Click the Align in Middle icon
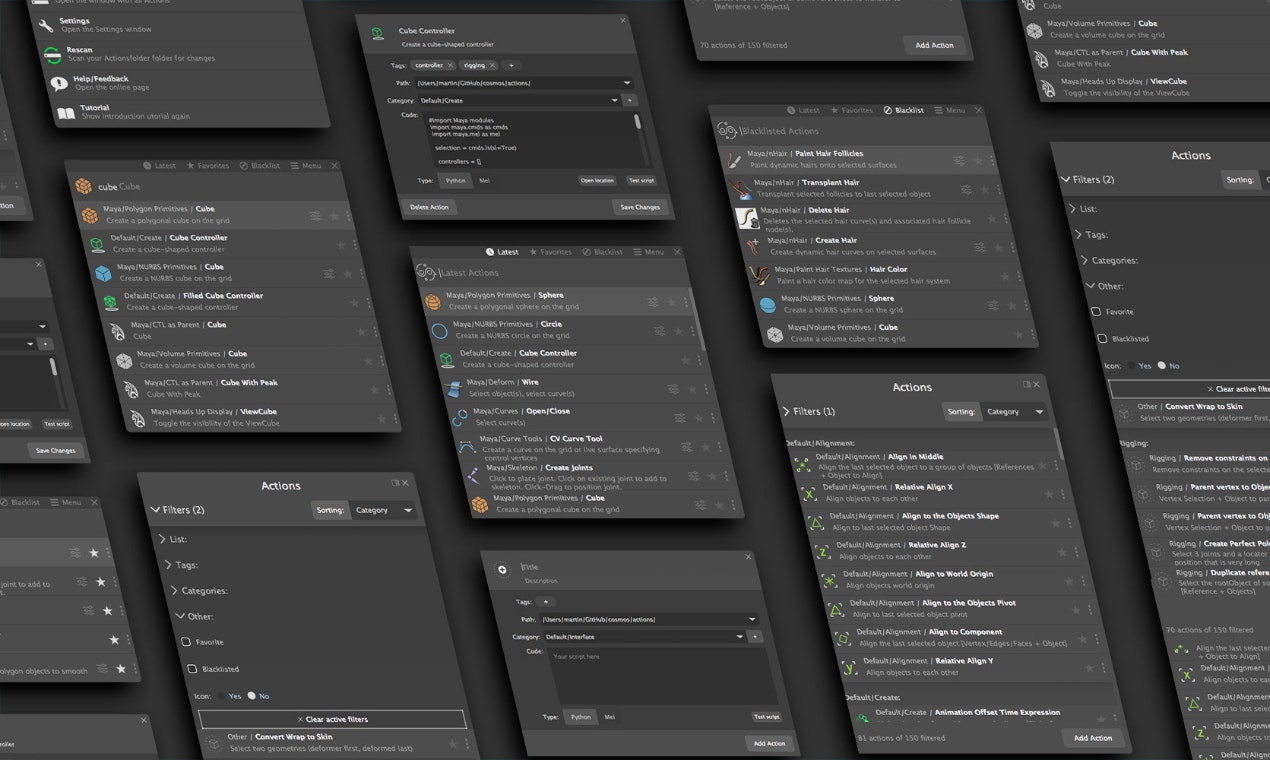 [802, 464]
